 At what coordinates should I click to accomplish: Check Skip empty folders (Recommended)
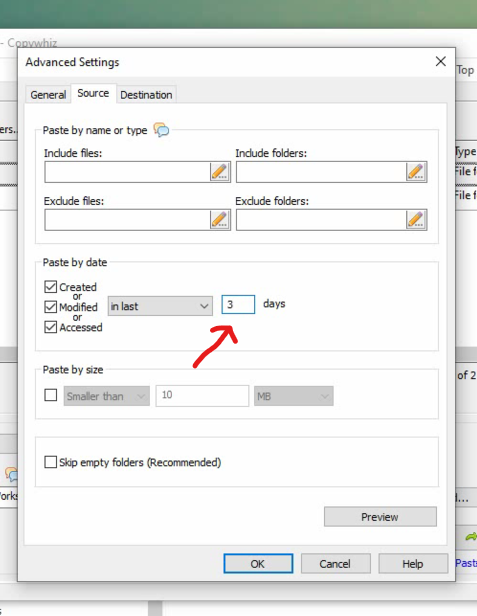coord(50,462)
